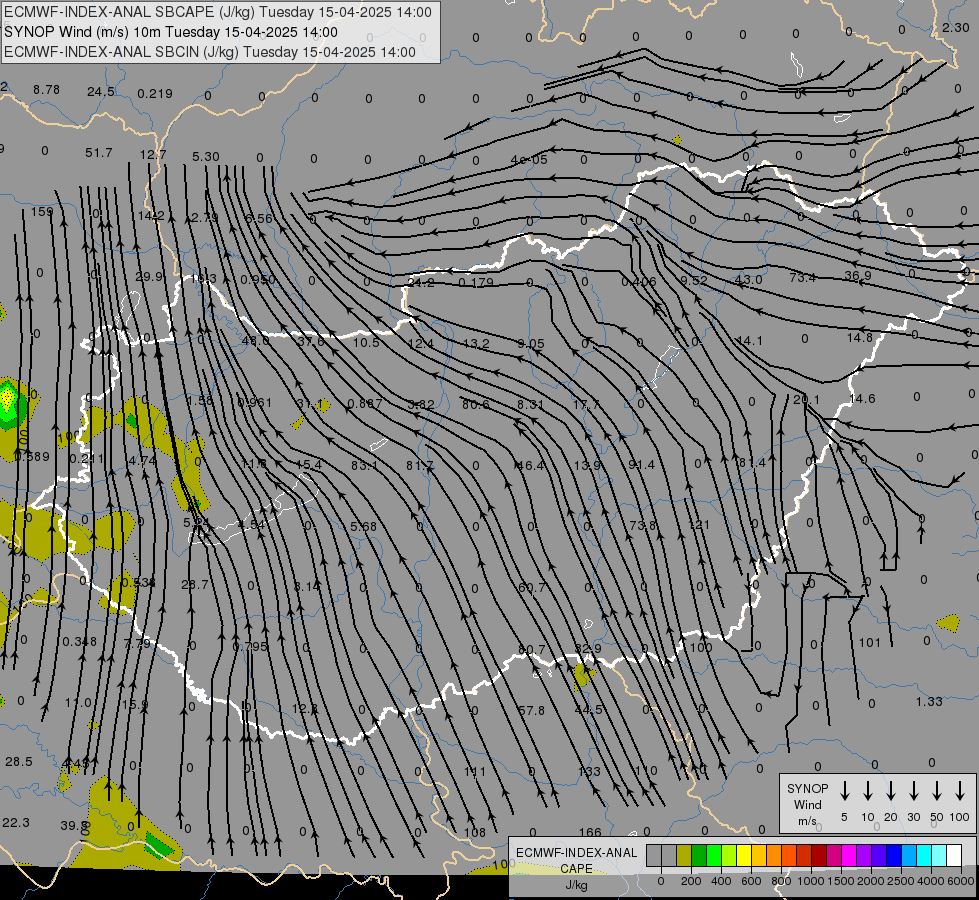Click the map value 22.3

click(x=16, y=823)
